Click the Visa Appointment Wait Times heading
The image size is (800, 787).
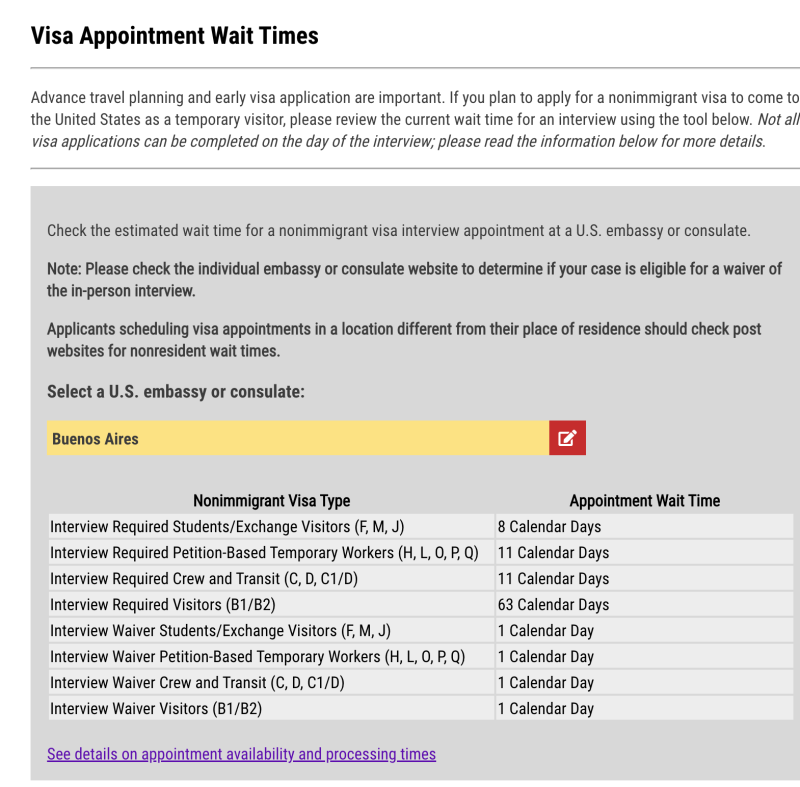(174, 36)
